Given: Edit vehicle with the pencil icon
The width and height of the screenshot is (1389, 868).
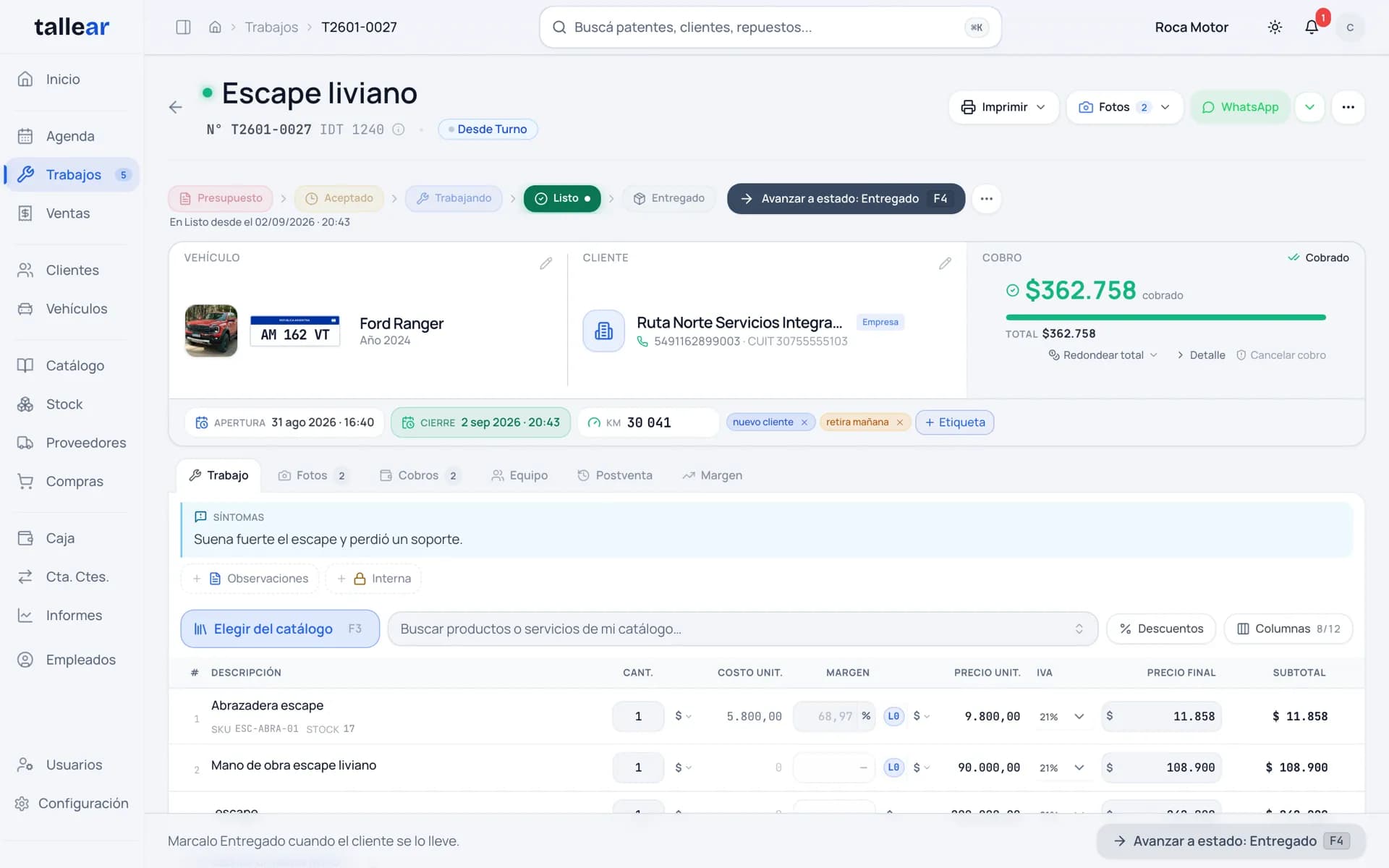Looking at the screenshot, I should 546,263.
